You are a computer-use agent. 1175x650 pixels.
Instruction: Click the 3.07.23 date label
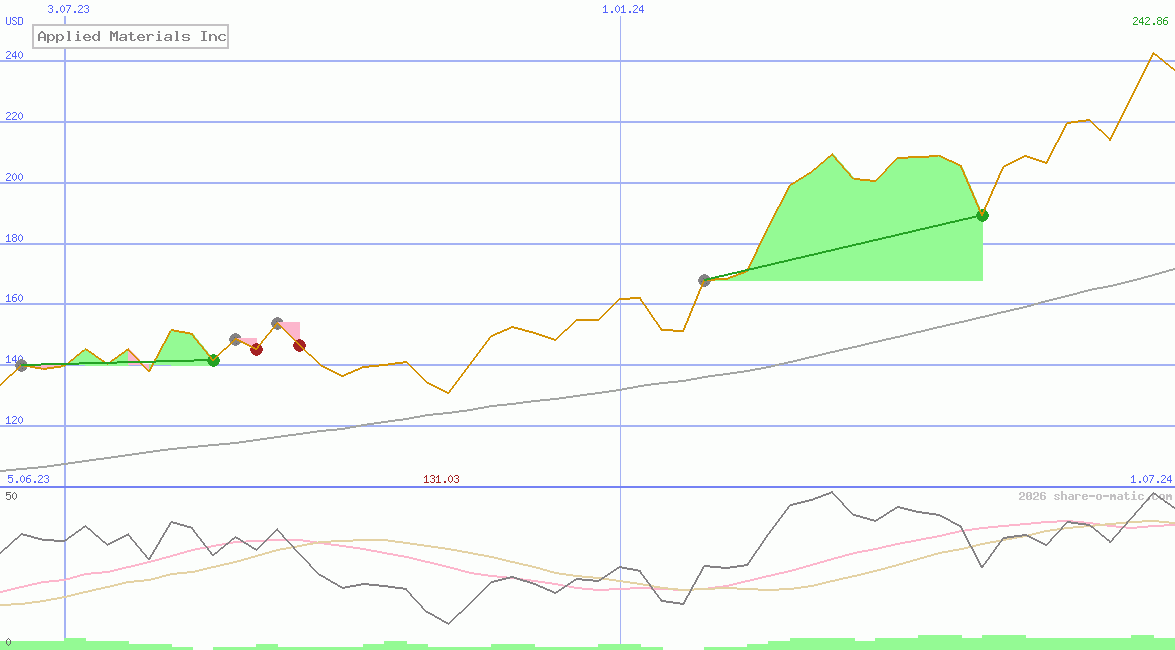pyautogui.click(x=68, y=9)
